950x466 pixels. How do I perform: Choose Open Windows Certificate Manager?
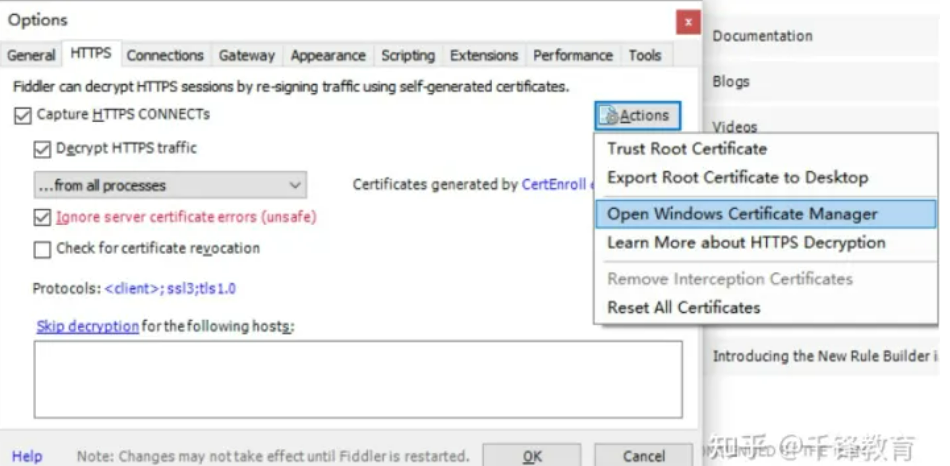(x=766, y=214)
